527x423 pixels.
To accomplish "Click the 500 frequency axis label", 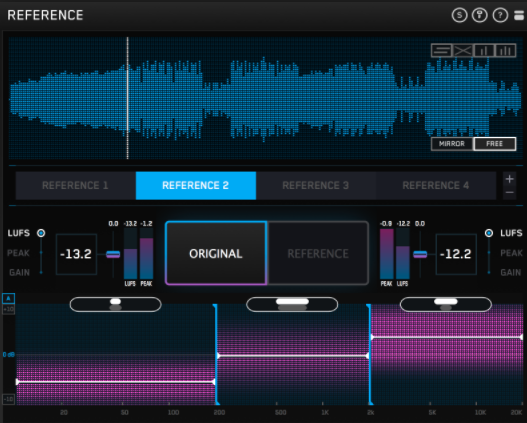I will 281,412.
